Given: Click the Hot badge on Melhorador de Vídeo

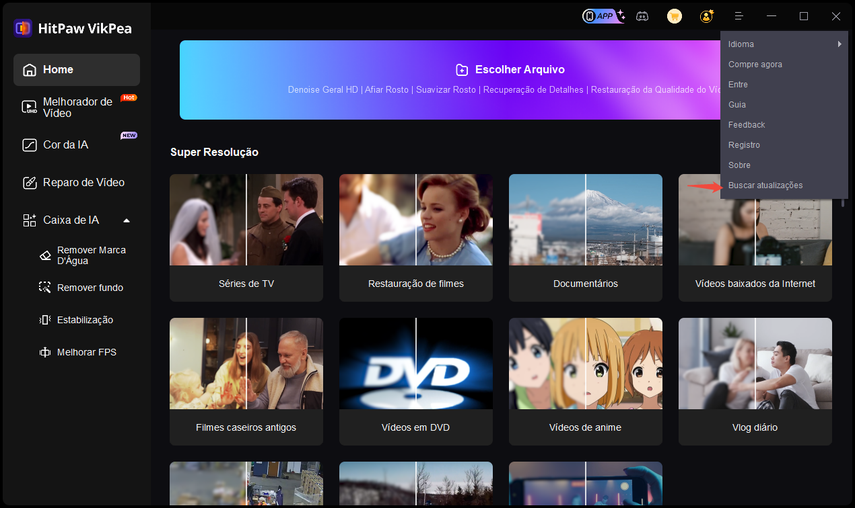Looking at the screenshot, I should tap(129, 98).
